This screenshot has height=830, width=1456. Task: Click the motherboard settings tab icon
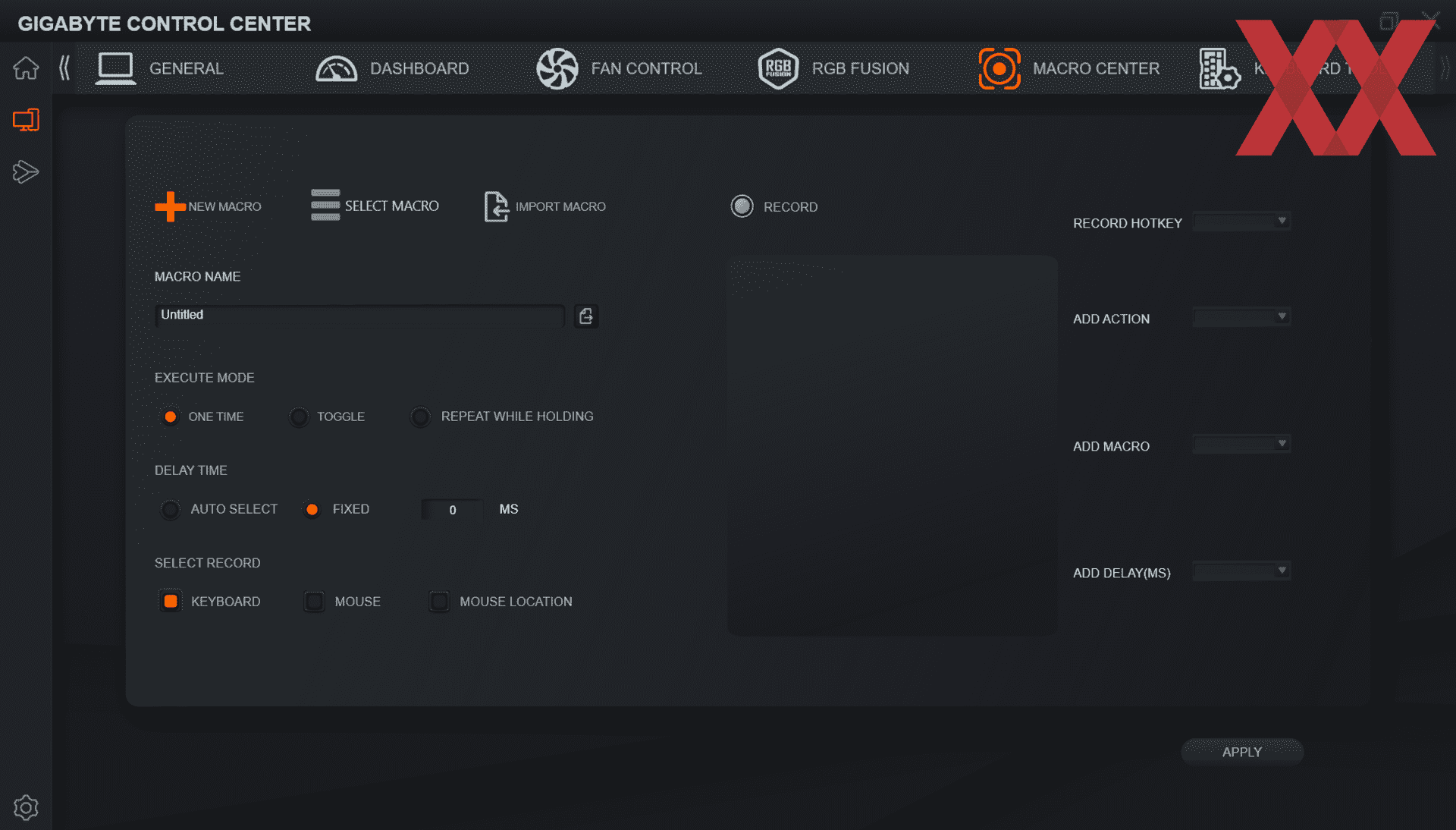1219,69
